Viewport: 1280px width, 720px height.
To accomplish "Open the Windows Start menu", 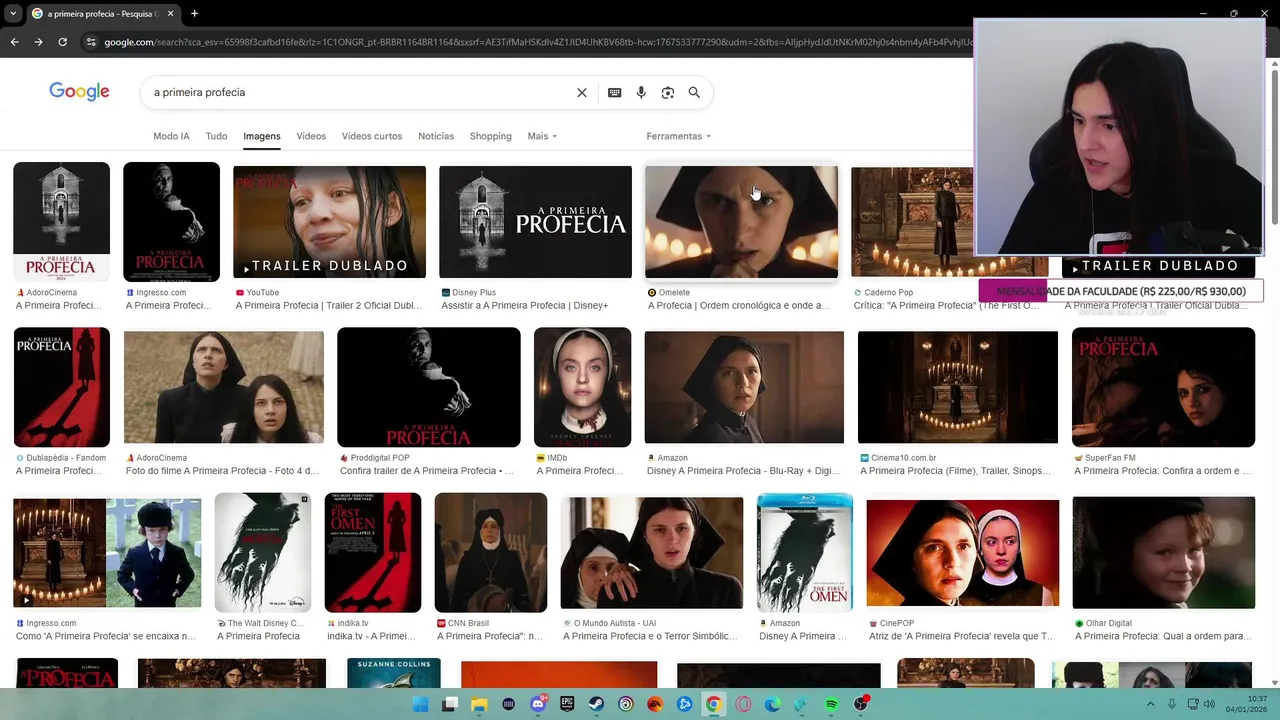I will click(421, 704).
